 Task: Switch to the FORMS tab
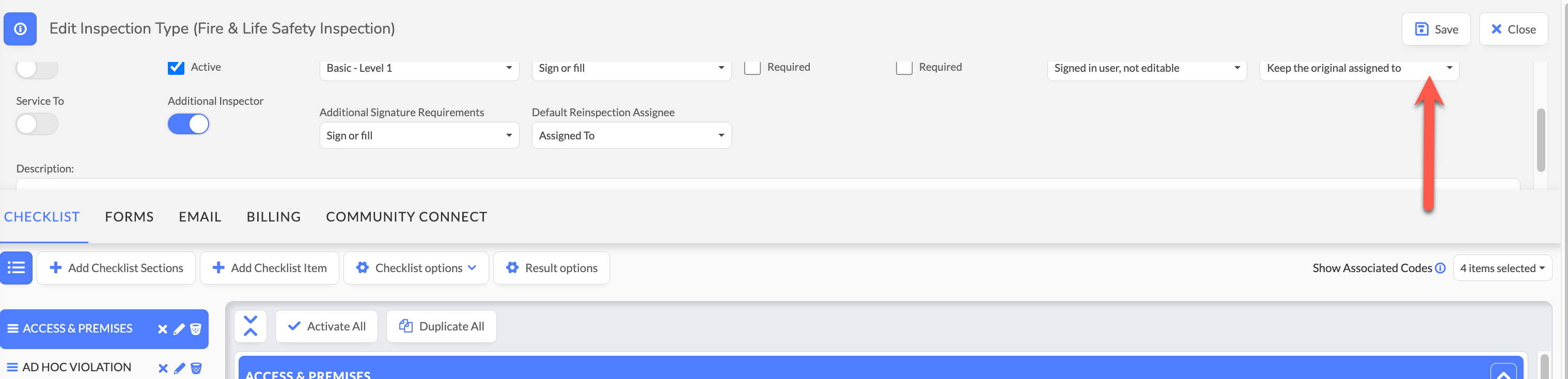(129, 216)
